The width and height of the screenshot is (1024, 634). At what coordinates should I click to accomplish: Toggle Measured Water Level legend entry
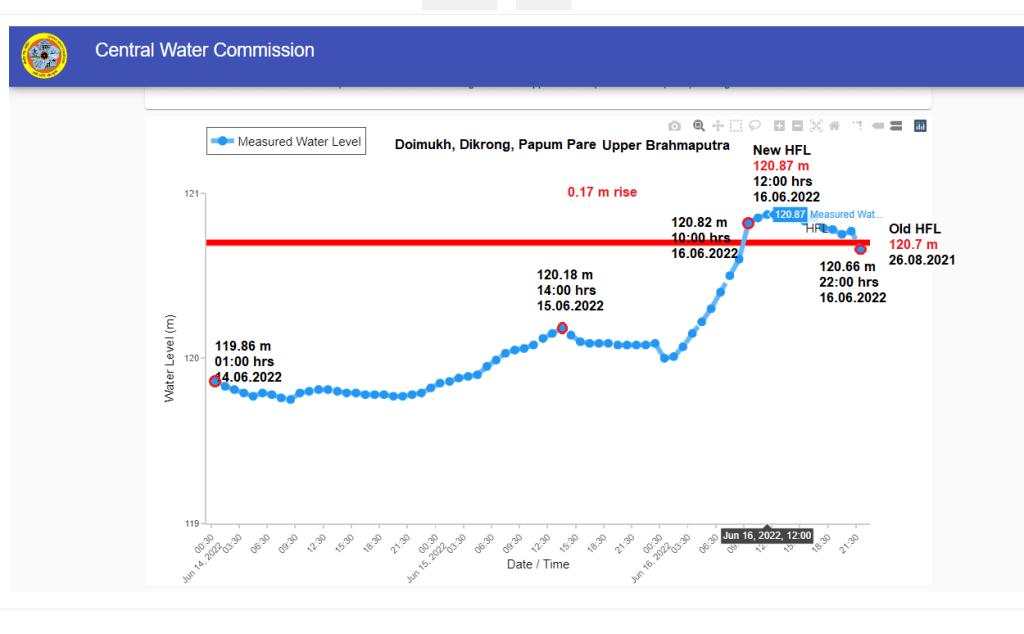pos(287,142)
